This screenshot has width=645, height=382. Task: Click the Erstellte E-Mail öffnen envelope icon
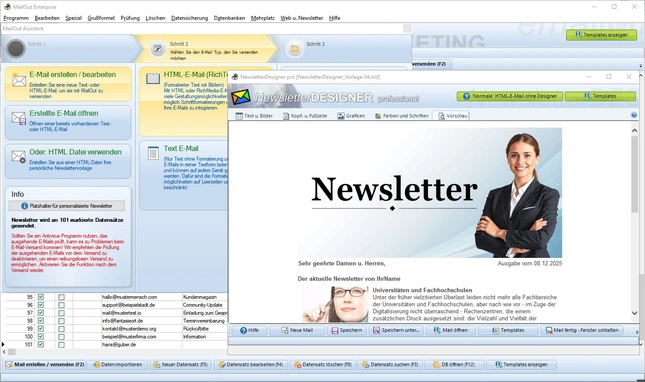pos(19,118)
